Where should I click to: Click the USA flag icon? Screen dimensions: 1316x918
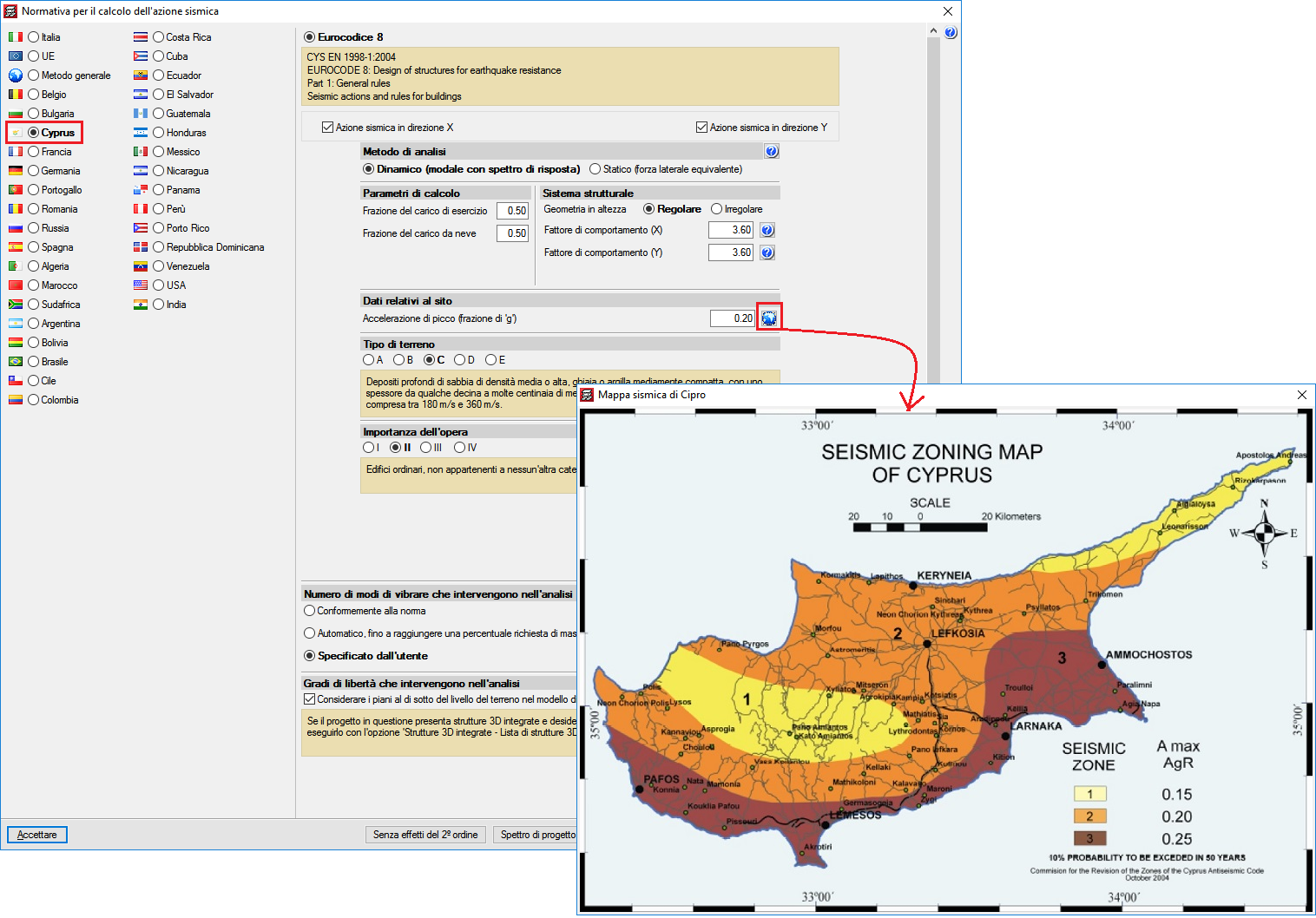tap(141, 285)
